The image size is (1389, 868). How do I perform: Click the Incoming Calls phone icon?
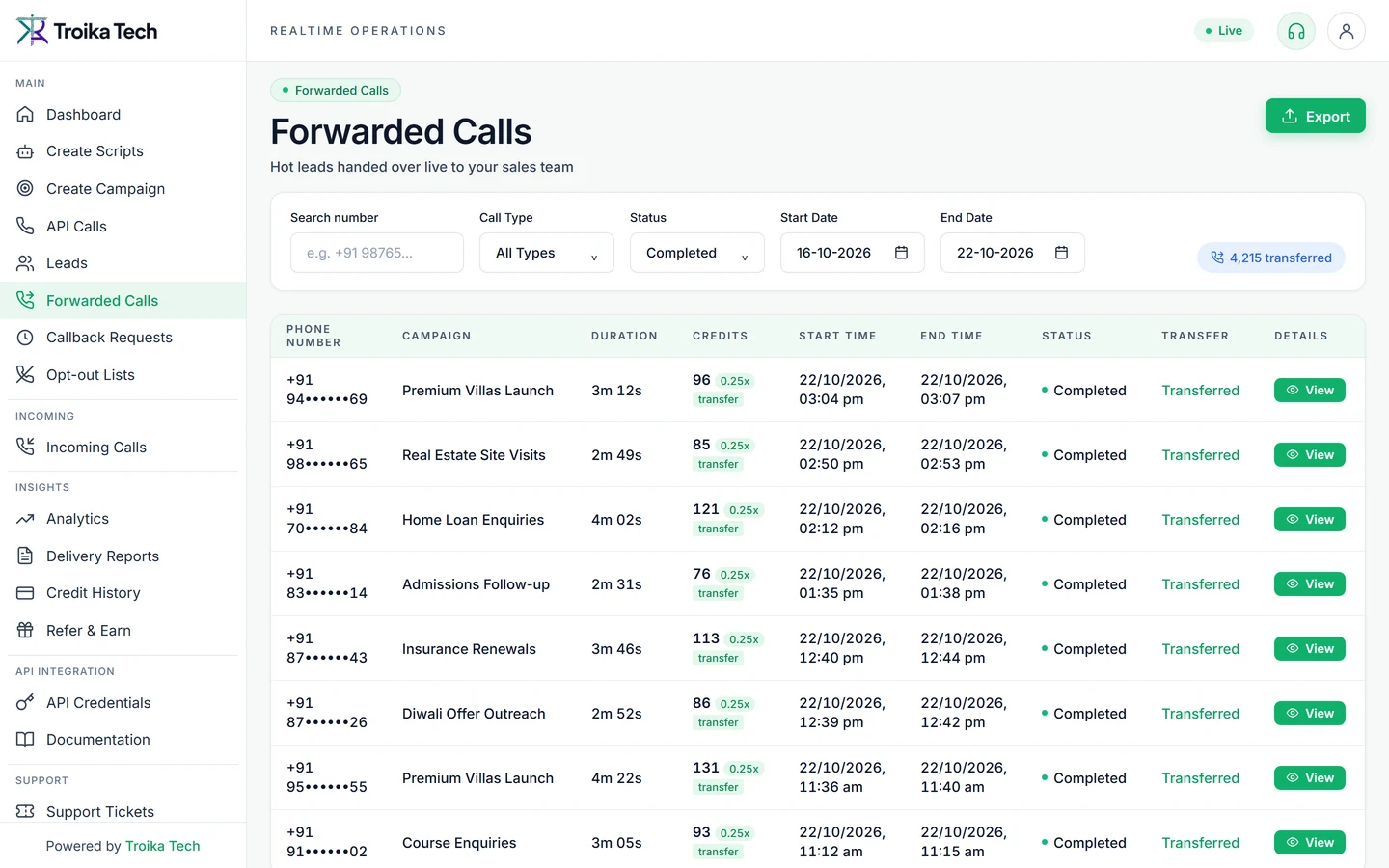pos(25,447)
